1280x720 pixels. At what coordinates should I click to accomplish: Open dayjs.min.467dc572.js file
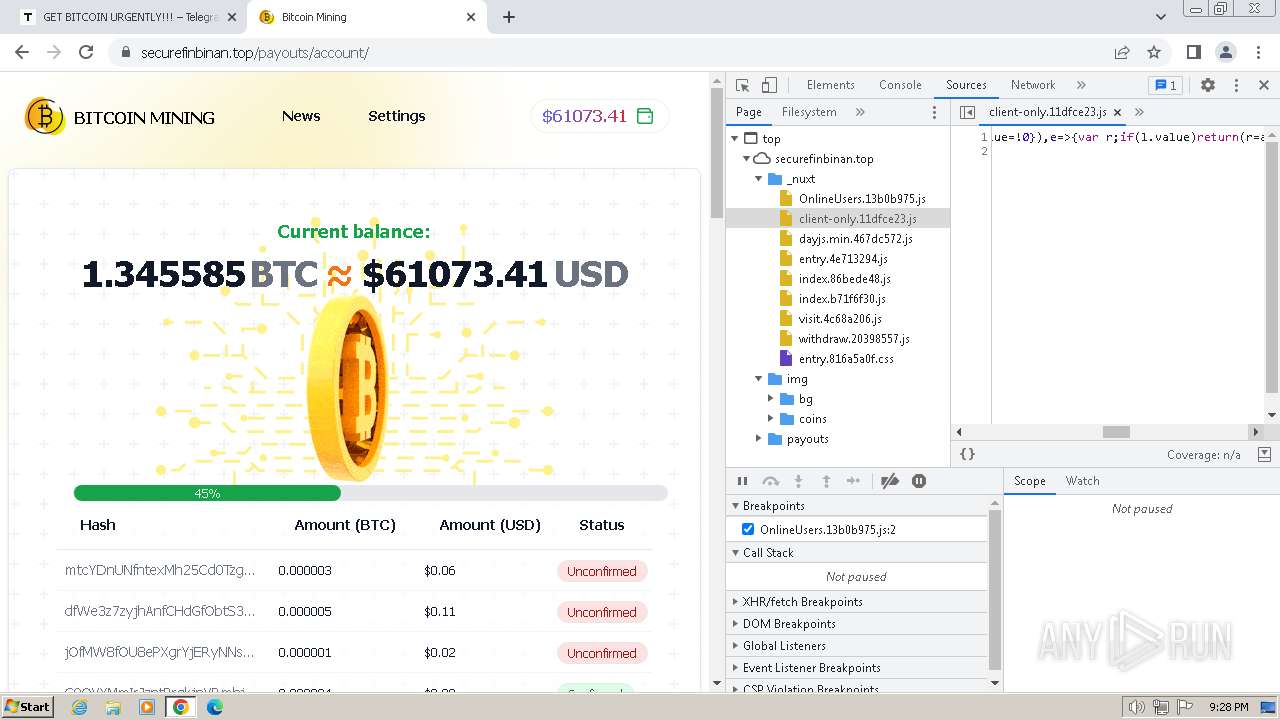point(855,238)
